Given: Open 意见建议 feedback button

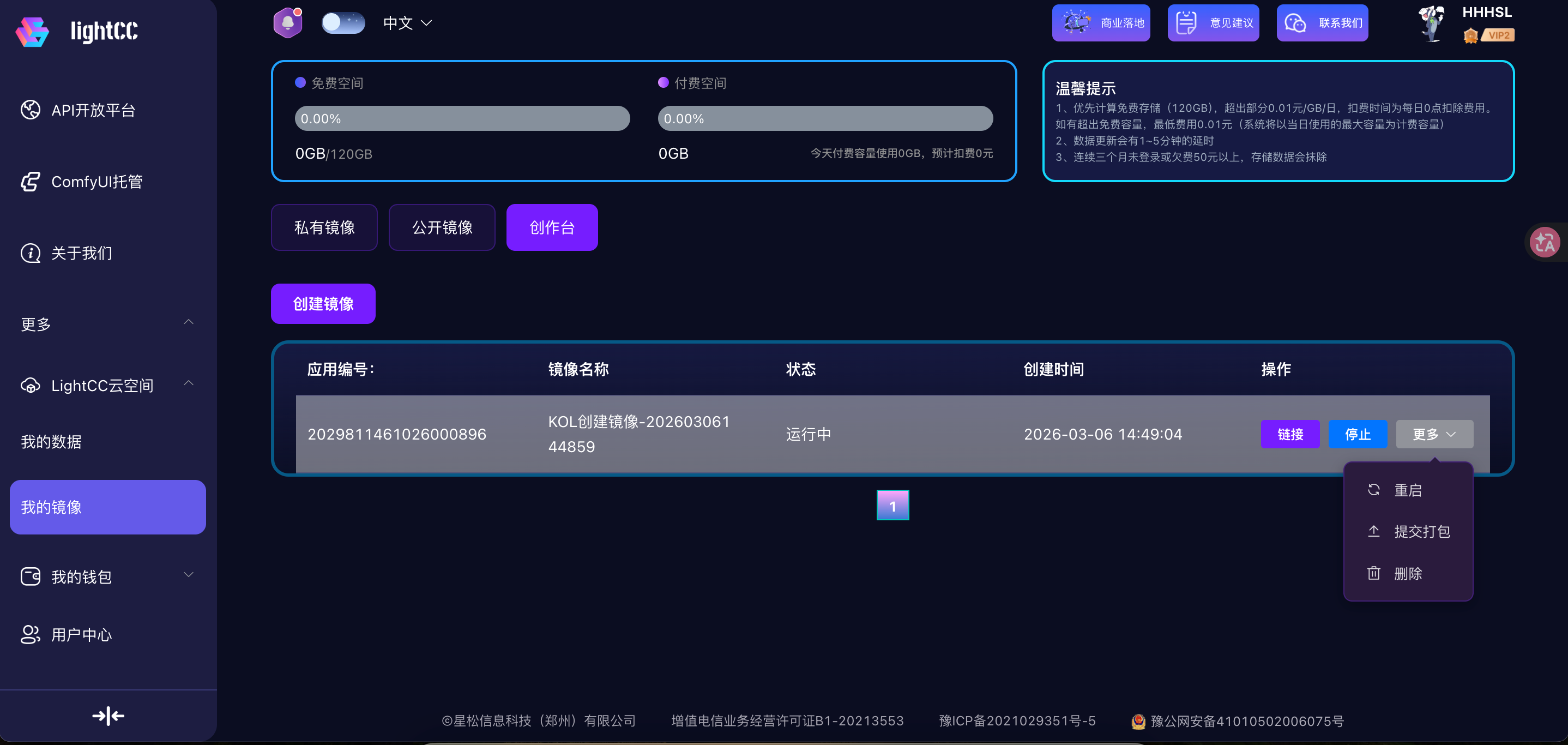Looking at the screenshot, I should coord(1213,23).
